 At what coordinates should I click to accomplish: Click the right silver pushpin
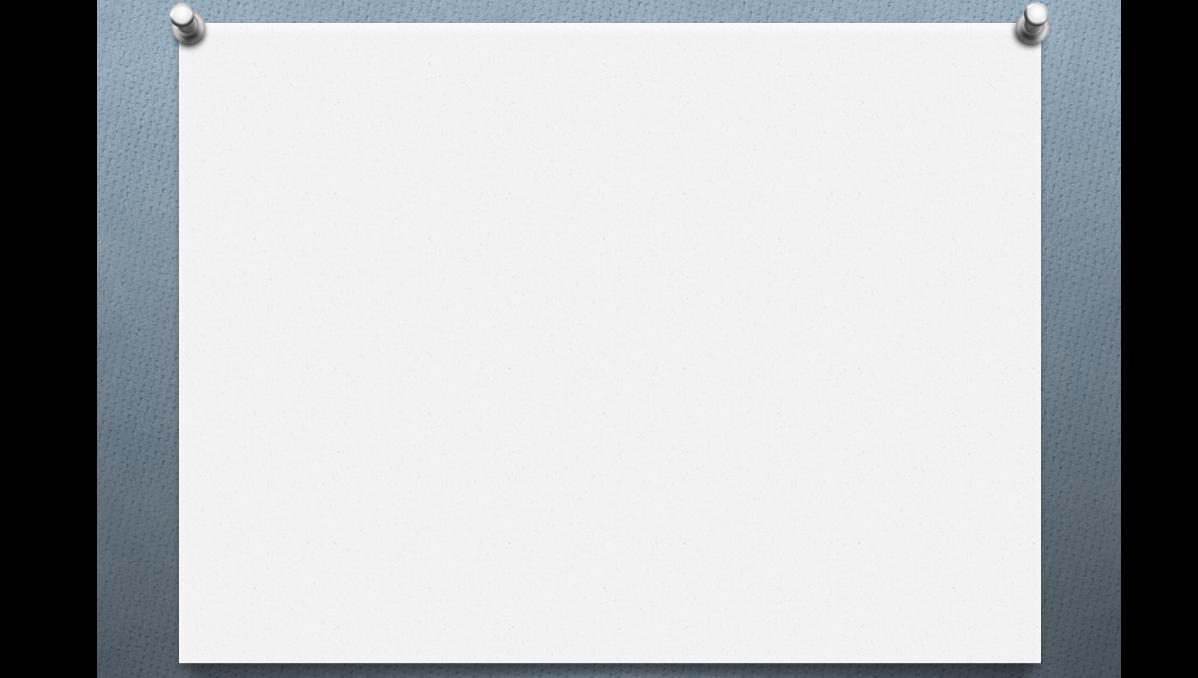tap(1031, 24)
